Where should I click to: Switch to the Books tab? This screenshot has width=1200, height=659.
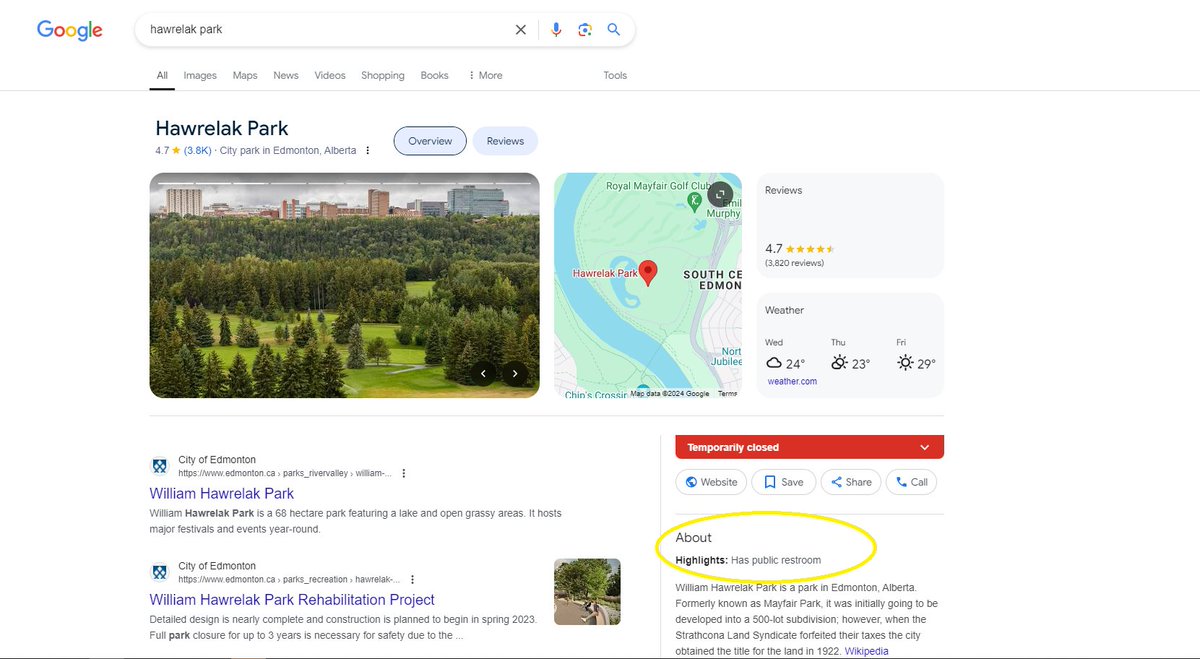(x=434, y=75)
